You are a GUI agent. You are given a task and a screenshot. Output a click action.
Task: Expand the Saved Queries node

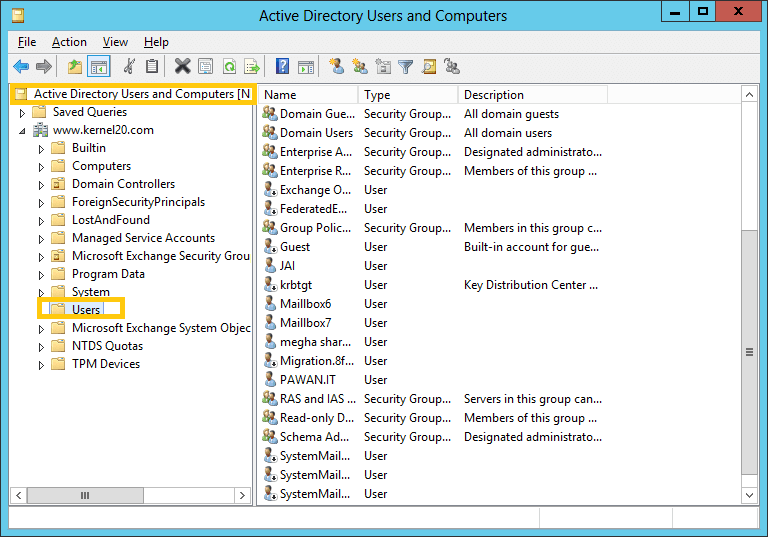coord(22,113)
